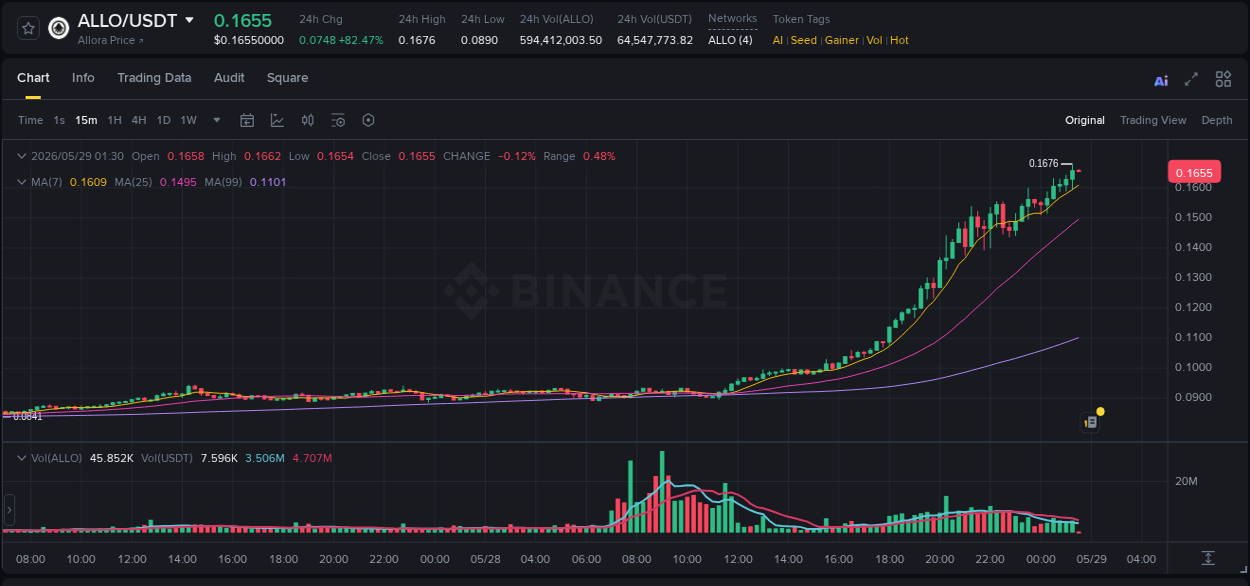Open the Allora Price link
Viewport: 1250px width, 586px height.
111,40
